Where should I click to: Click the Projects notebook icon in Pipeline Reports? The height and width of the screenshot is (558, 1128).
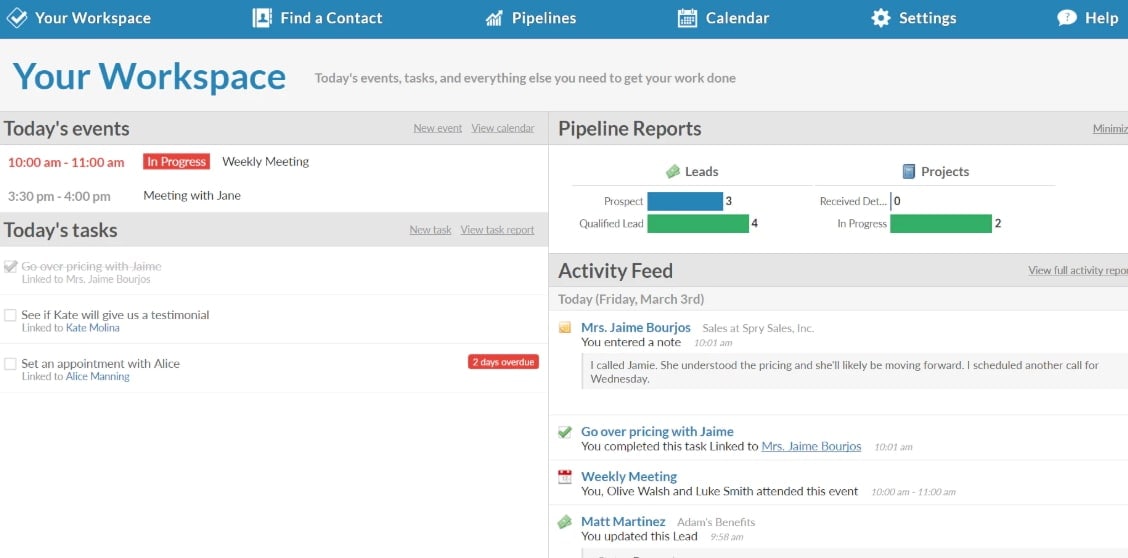pos(909,171)
